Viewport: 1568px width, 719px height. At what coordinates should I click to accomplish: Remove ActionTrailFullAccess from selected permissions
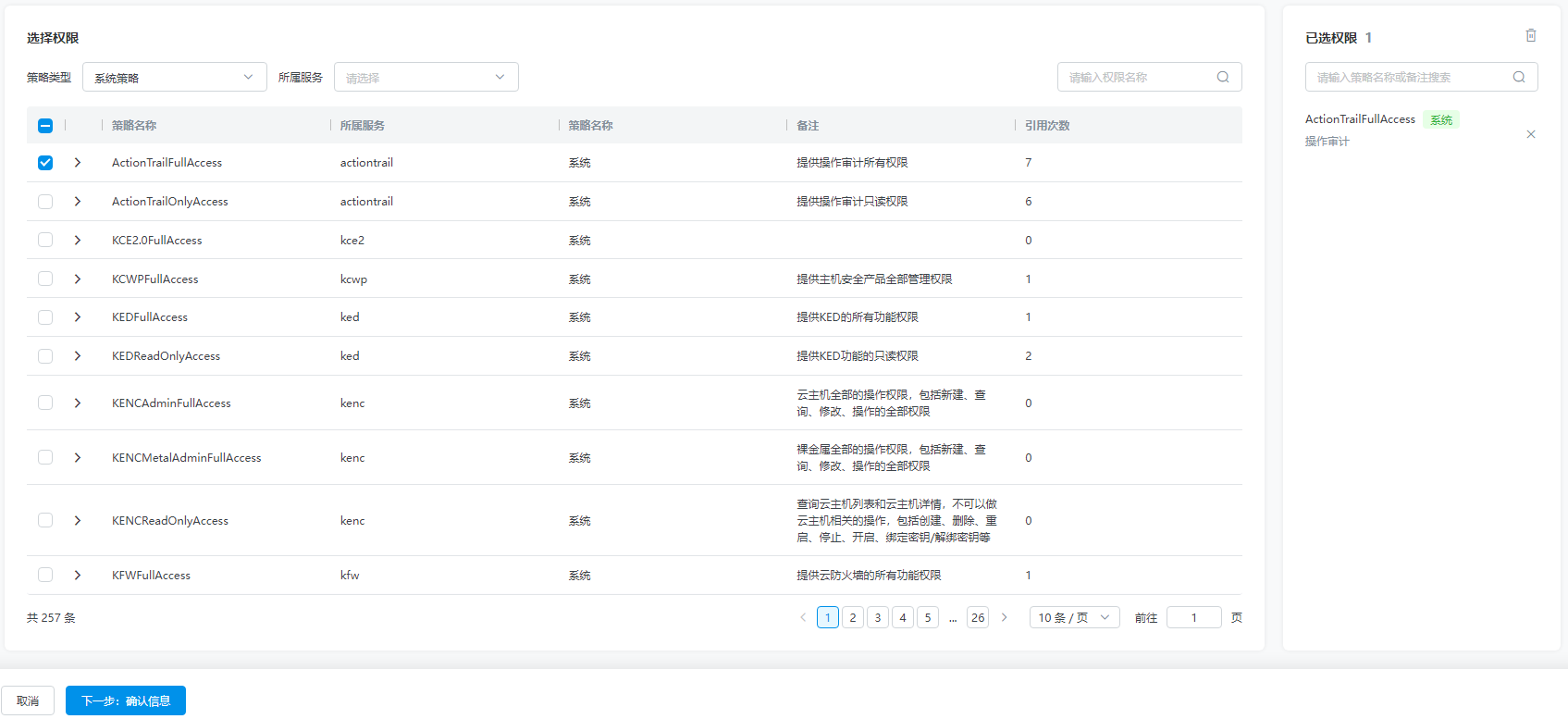(1530, 134)
